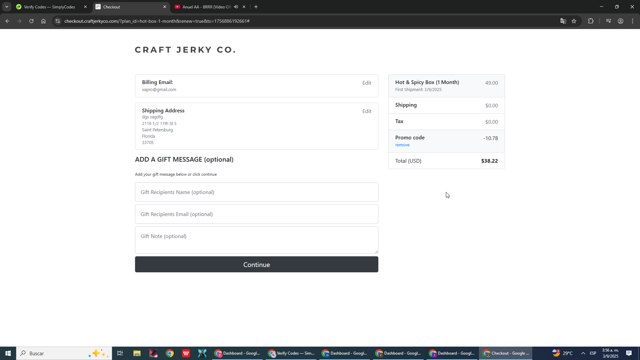
Task: Click the Gift Recipients Email field
Action: point(256,214)
